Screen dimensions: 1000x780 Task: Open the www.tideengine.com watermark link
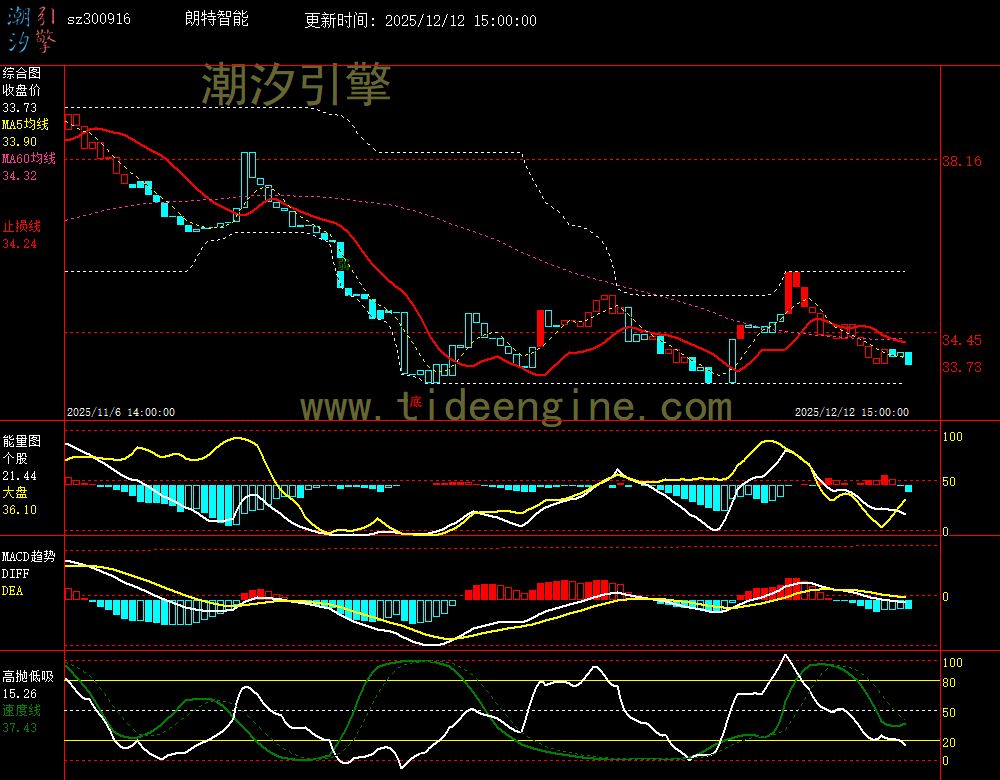click(516, 407)
